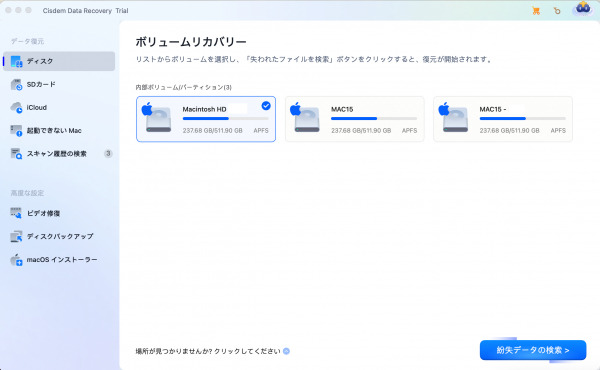Select the ディスク sidebar icon

coord(16,61)
